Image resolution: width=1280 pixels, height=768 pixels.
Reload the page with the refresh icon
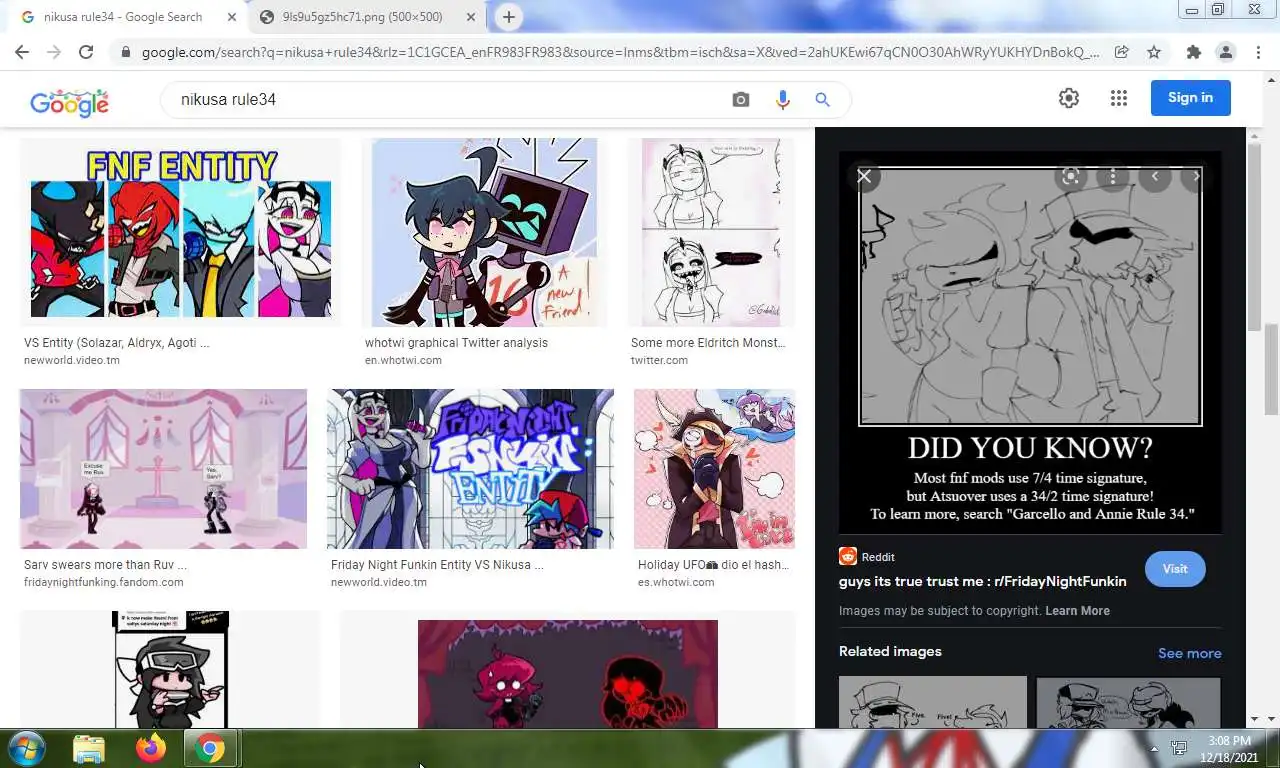tap(86, 52)
